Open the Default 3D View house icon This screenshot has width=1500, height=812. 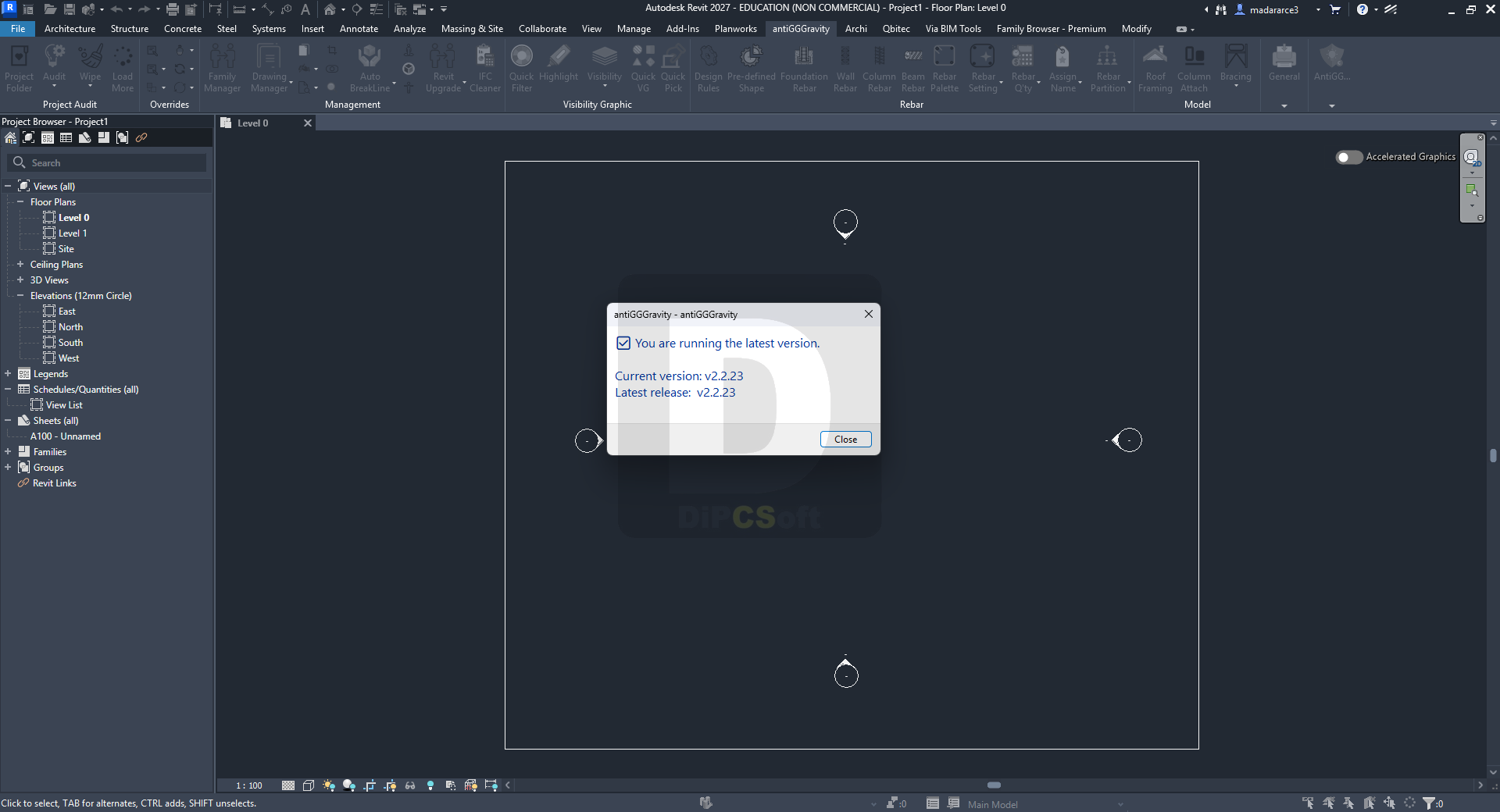[330, 9]
